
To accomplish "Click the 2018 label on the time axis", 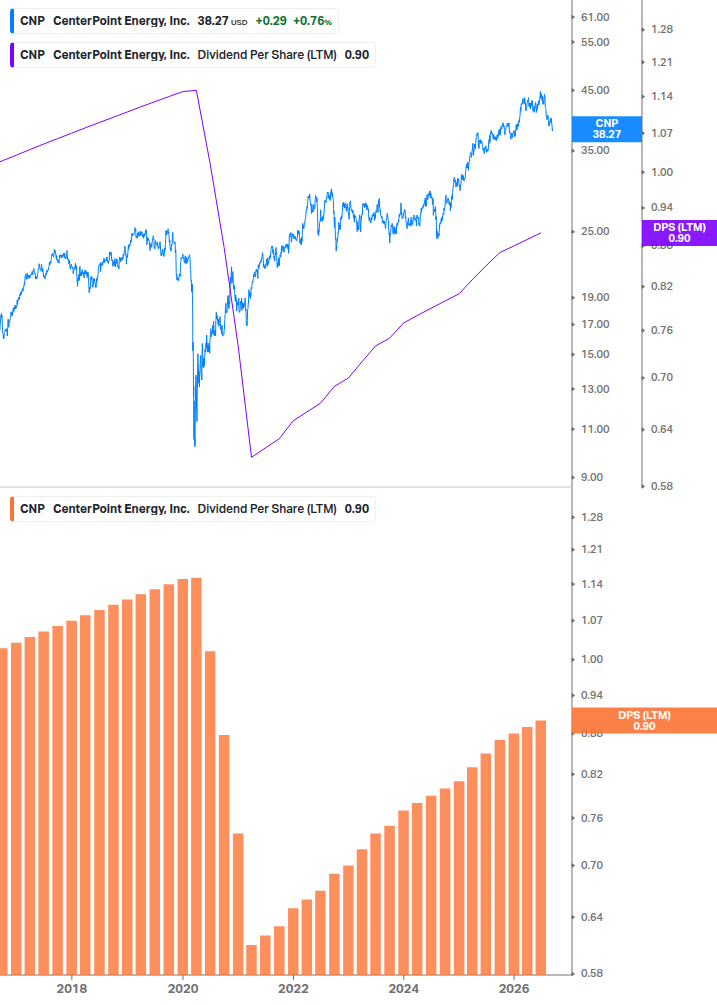I will [72, 989].
